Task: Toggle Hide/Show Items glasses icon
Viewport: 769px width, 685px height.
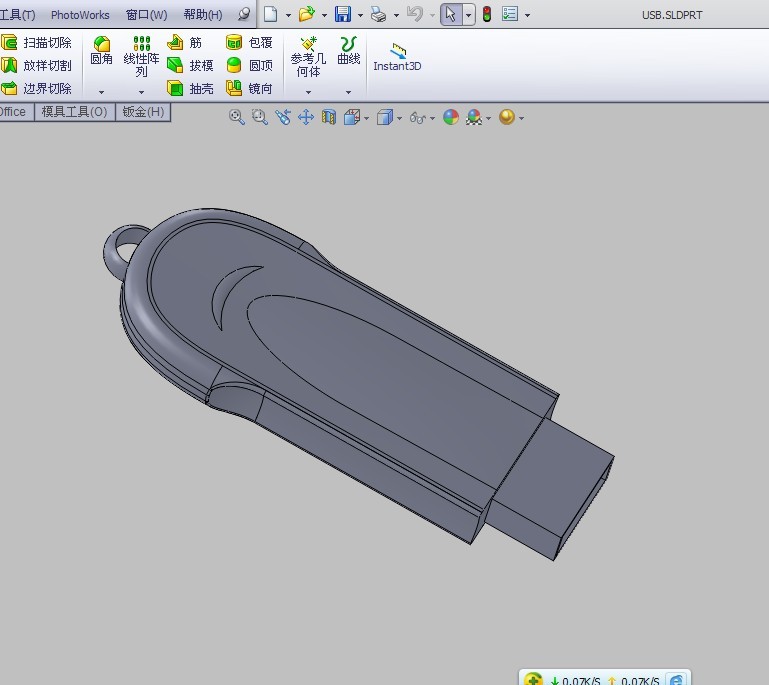Action: click(418, 118)
